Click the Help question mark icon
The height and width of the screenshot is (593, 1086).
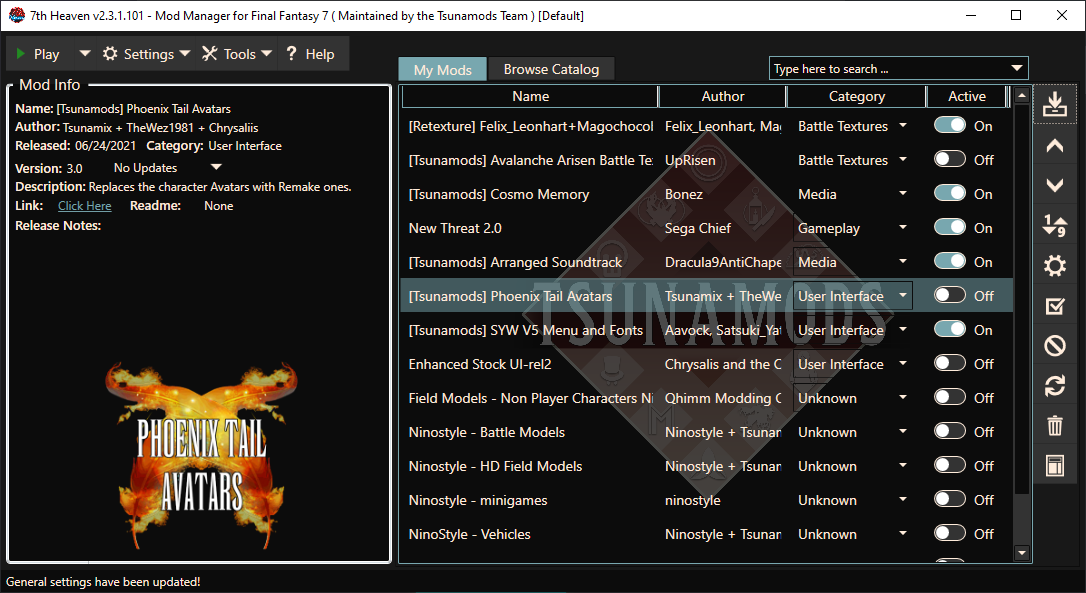coord(291,53)
